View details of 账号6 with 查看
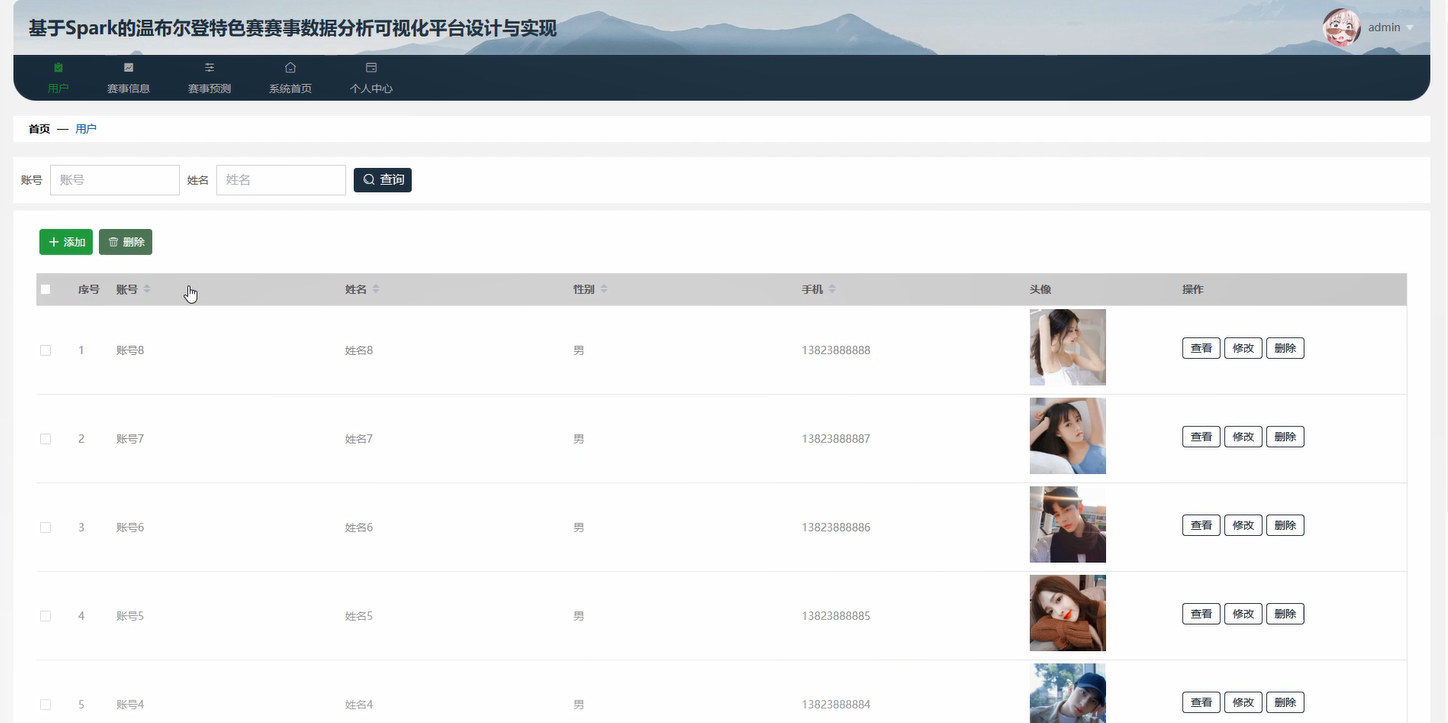 1201,525
